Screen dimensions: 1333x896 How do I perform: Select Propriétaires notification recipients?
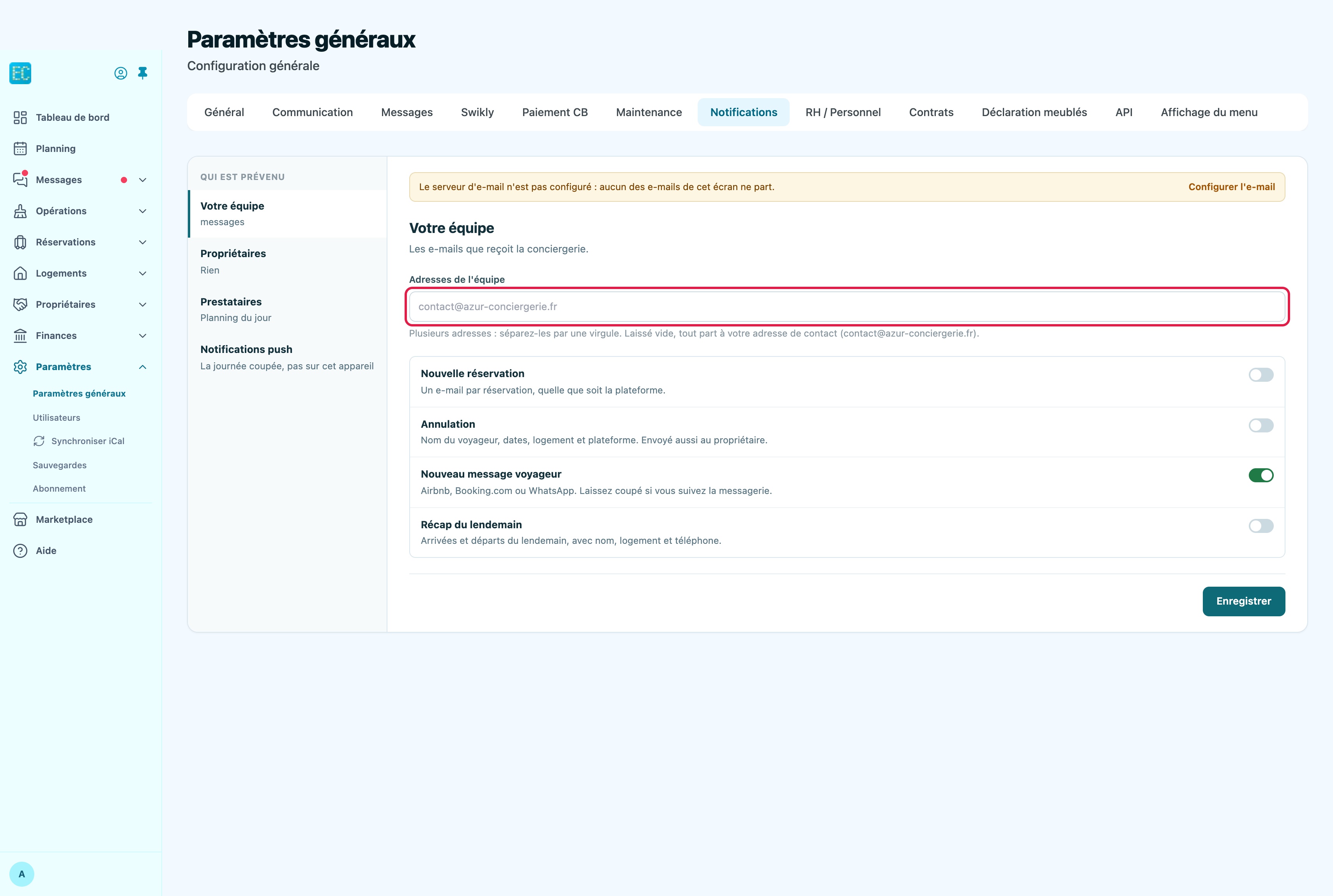tap(288, 262)
